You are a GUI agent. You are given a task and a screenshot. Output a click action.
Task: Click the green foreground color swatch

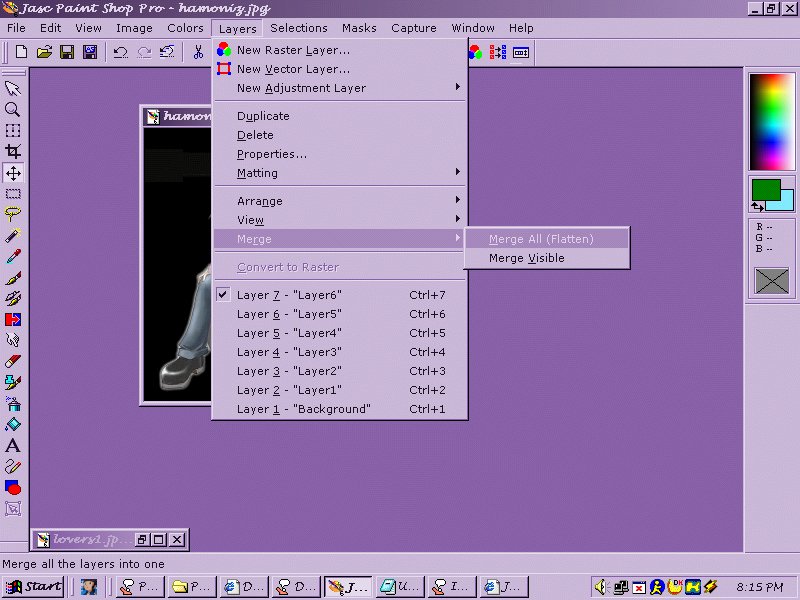[765, 189]
